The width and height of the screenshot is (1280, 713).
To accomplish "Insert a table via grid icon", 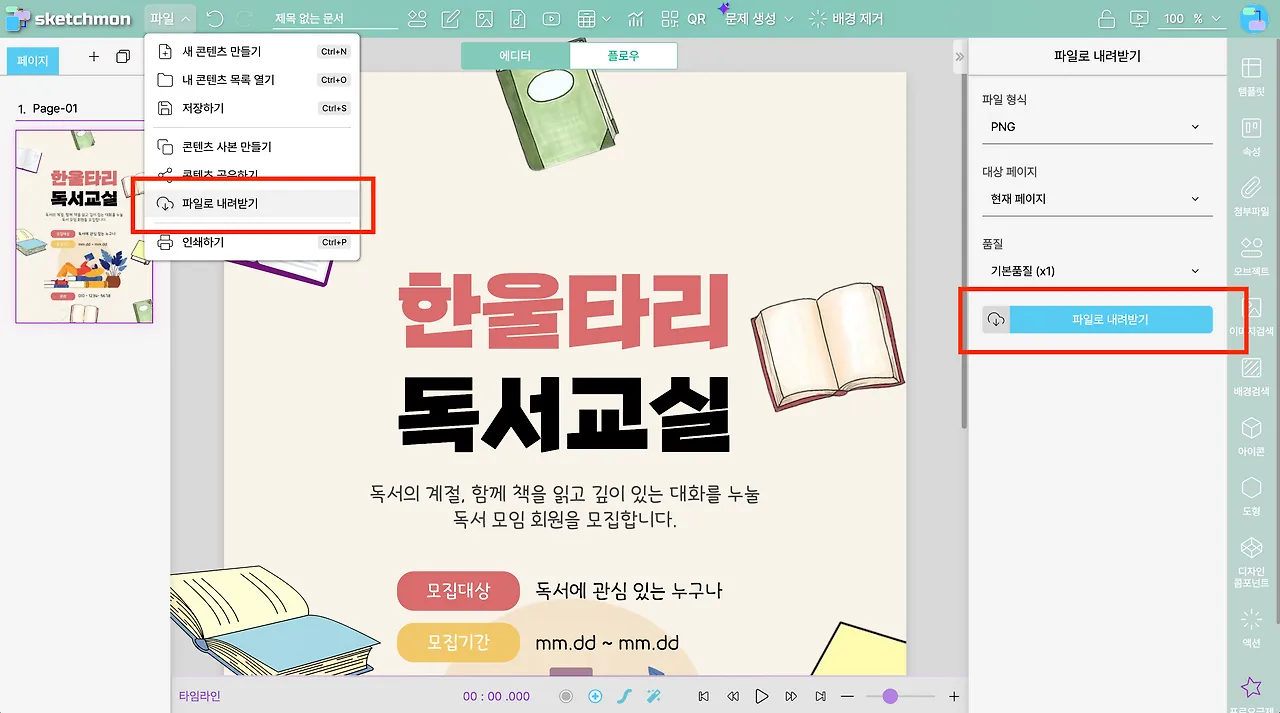I will (x=586, y=18).
